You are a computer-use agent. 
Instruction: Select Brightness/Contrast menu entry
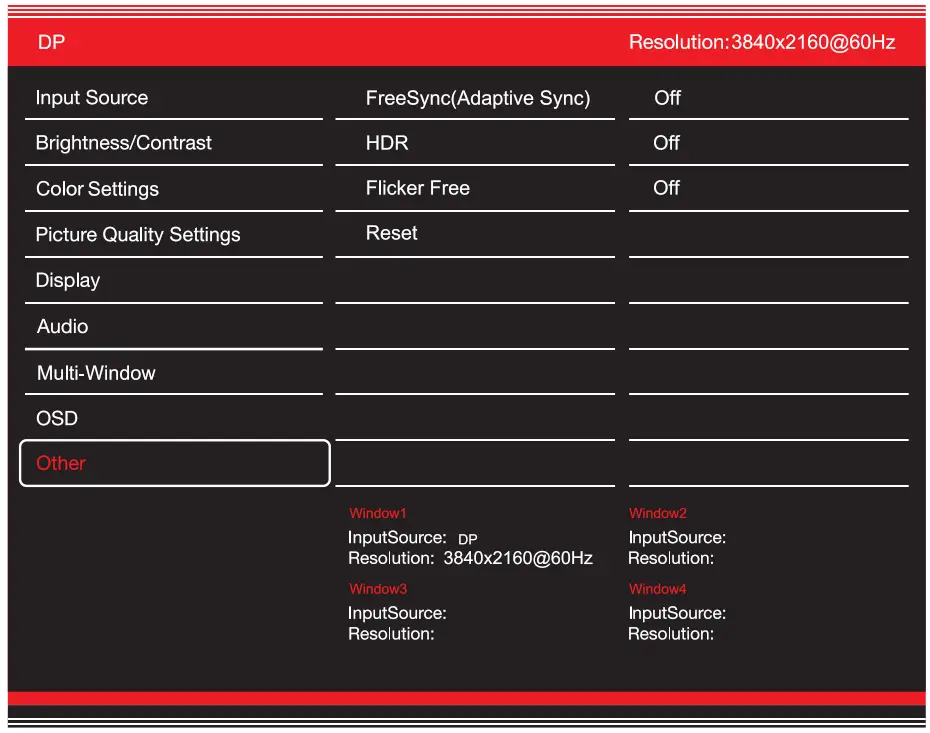tap(174, 143)
